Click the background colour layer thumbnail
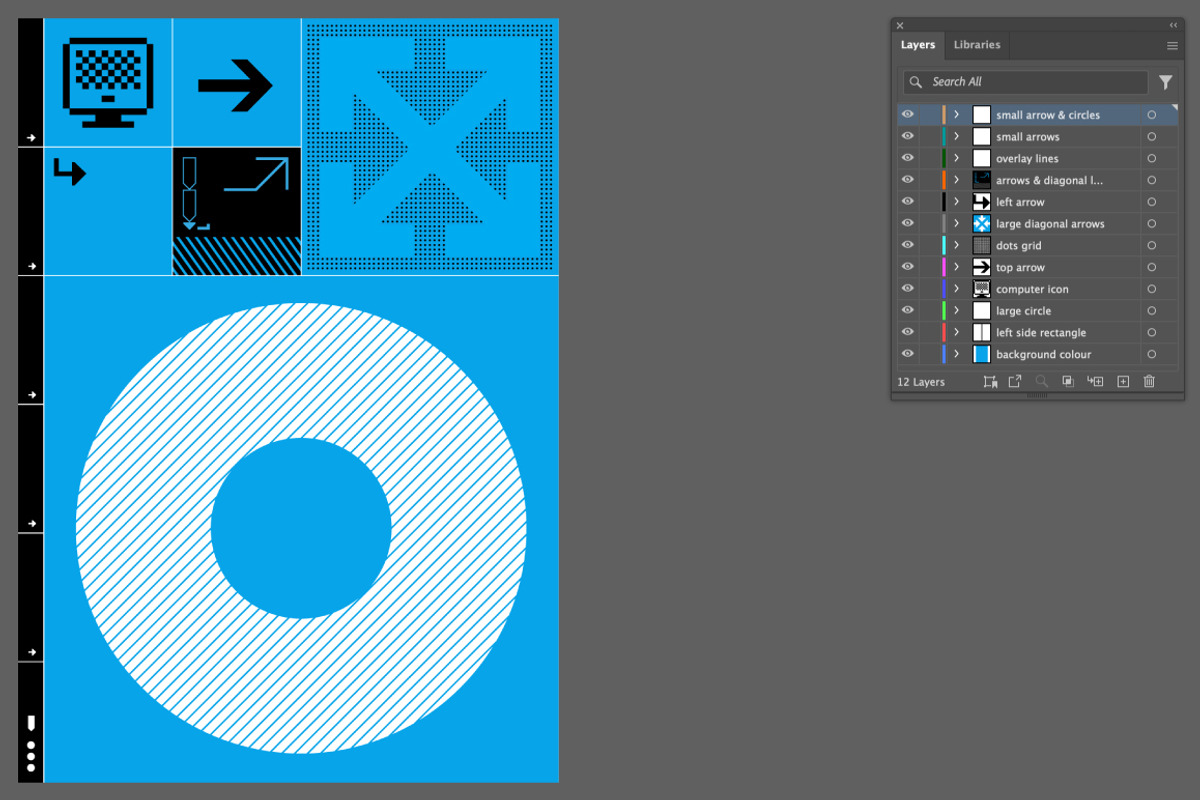Viewport: 1200px width, 800px height. coord(982,354)
